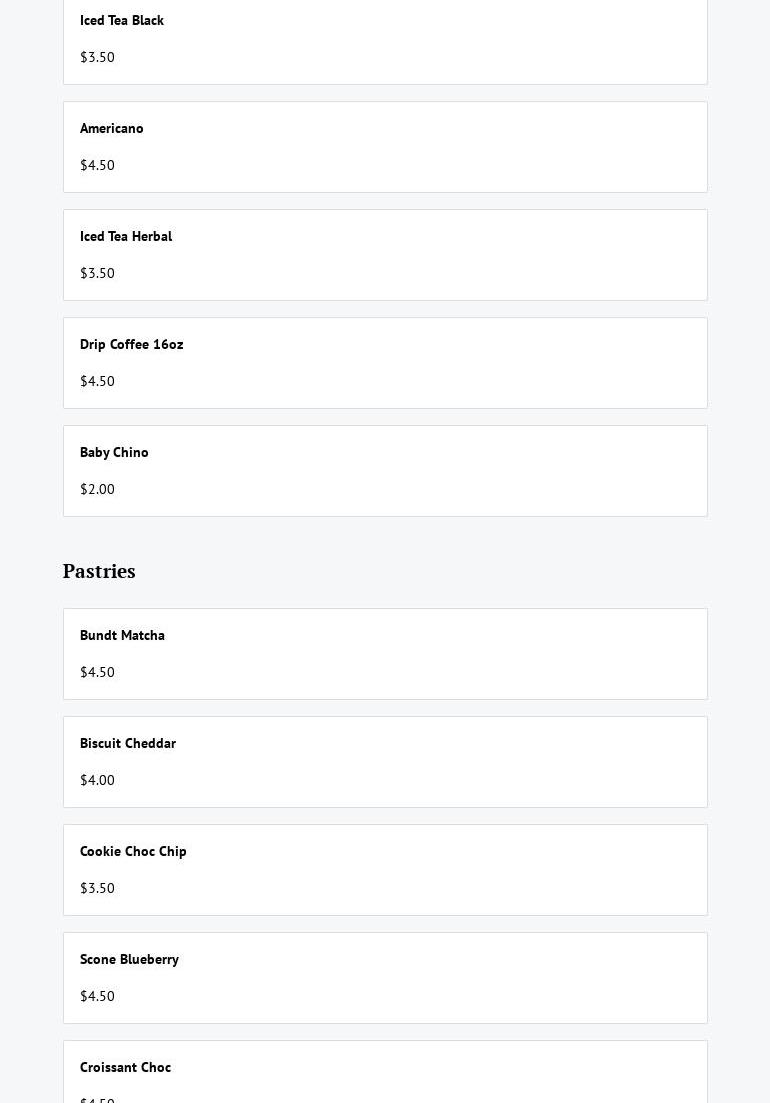Click the Cookie Choc Chip $3.50 price

pyautogui.click(x=97, y=888)
